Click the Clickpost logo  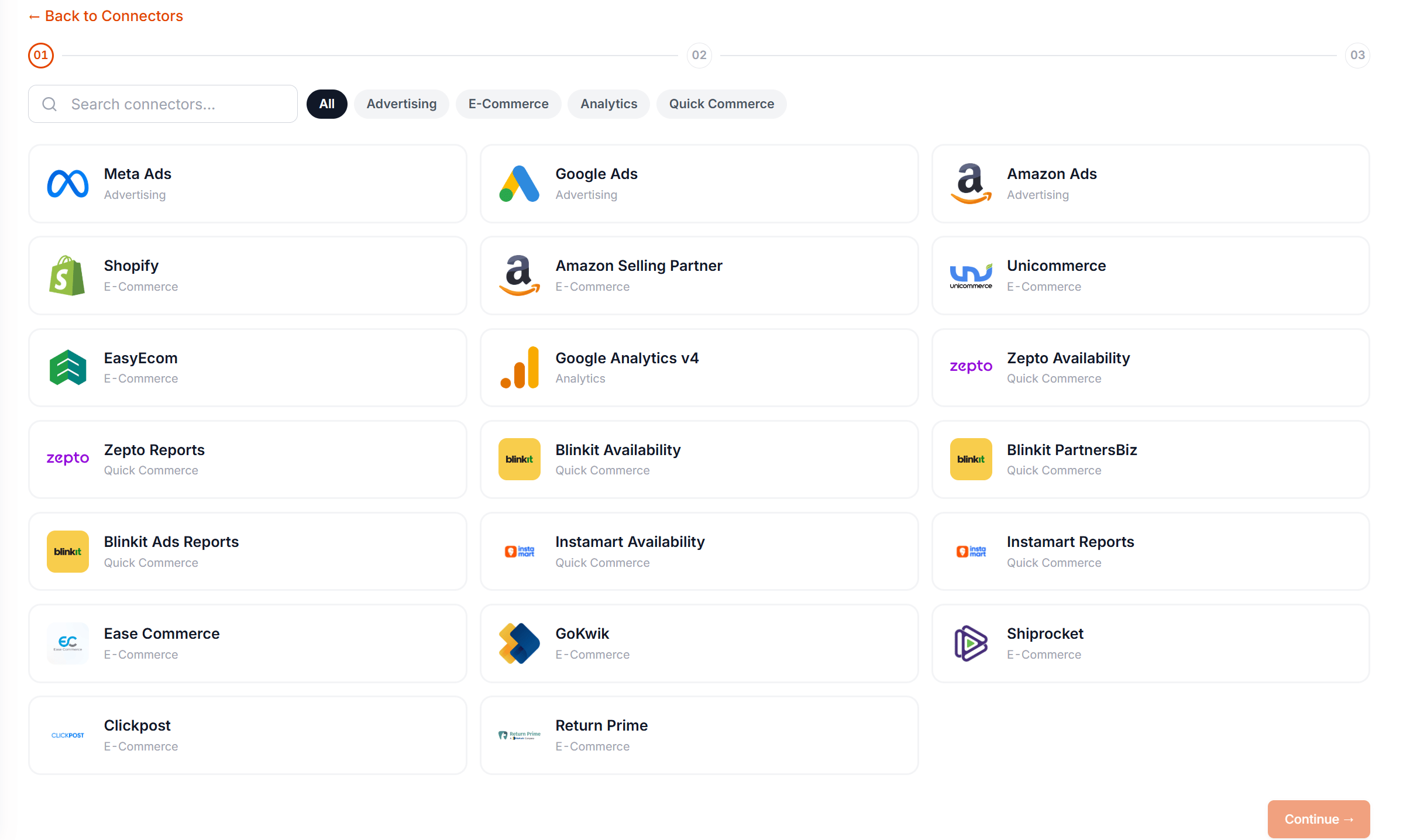point(68,735)
